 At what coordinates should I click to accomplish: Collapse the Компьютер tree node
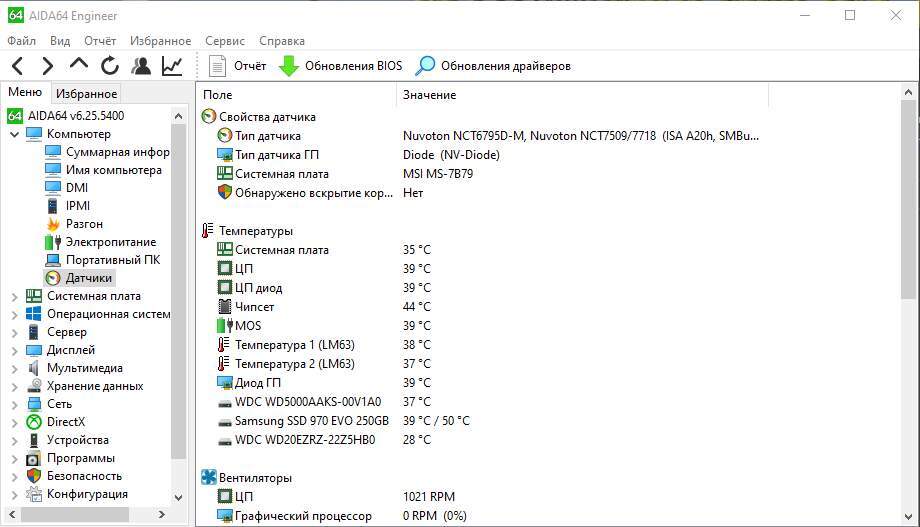point(14,134)
